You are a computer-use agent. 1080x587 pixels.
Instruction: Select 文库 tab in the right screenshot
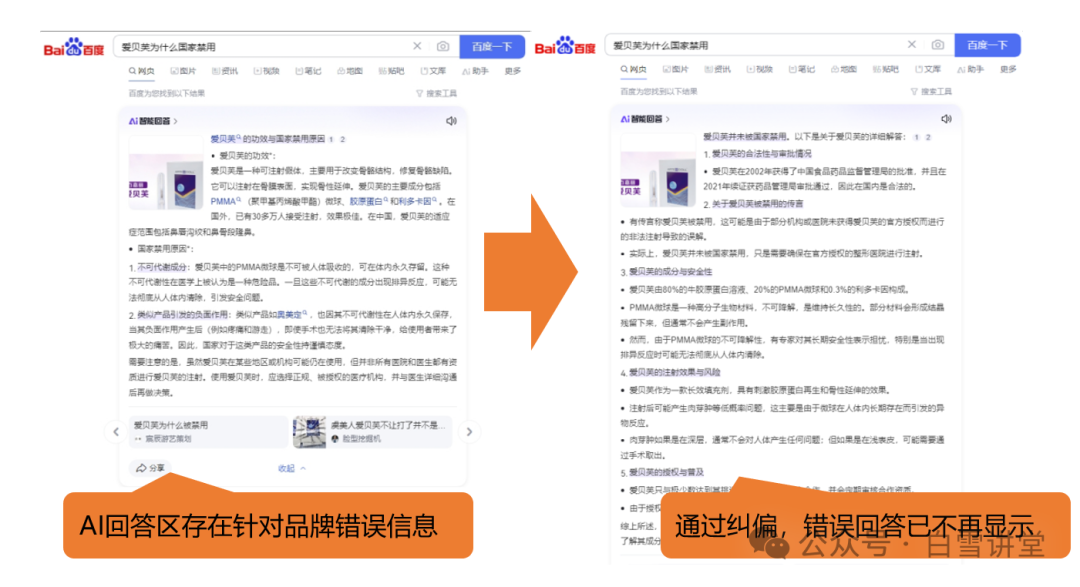928,69
